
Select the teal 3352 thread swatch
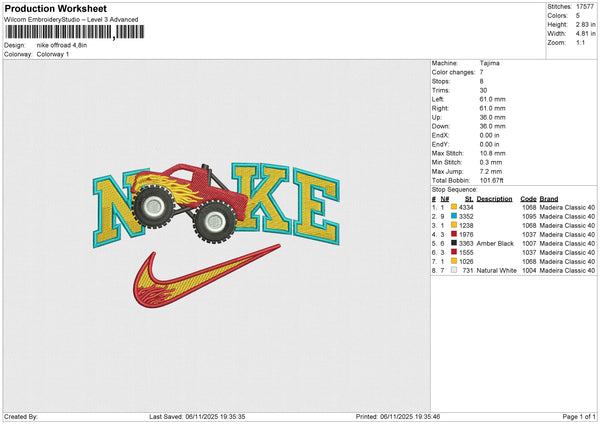pos(454,216)
